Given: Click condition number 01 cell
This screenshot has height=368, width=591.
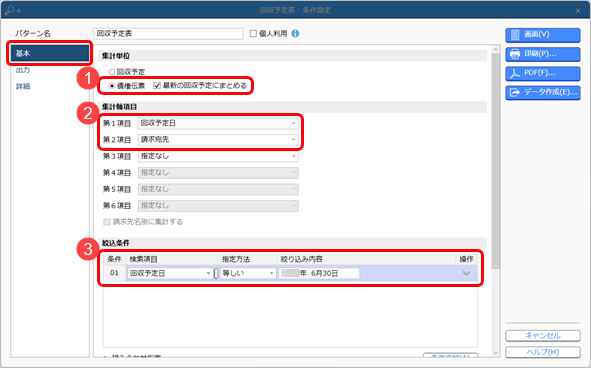Looking at the screenshot, I should 114,273.
